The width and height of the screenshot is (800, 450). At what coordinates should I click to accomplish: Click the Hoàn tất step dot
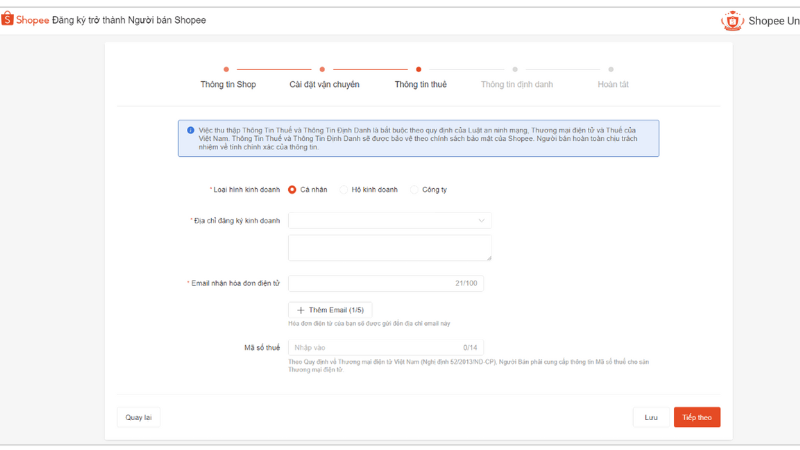[611, 69]
